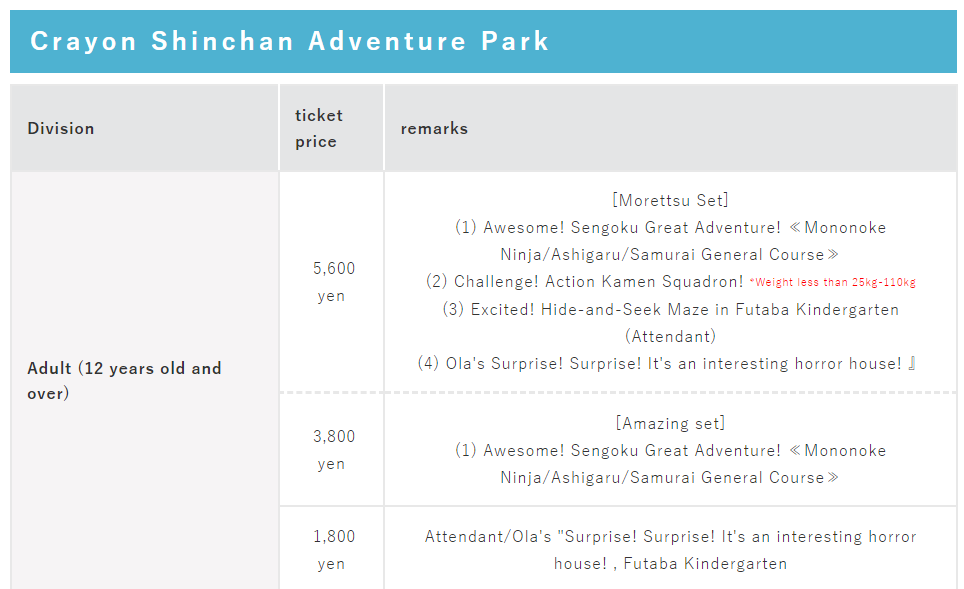
Task: Click the [Amazing set] title text
Action: point(670,424)
